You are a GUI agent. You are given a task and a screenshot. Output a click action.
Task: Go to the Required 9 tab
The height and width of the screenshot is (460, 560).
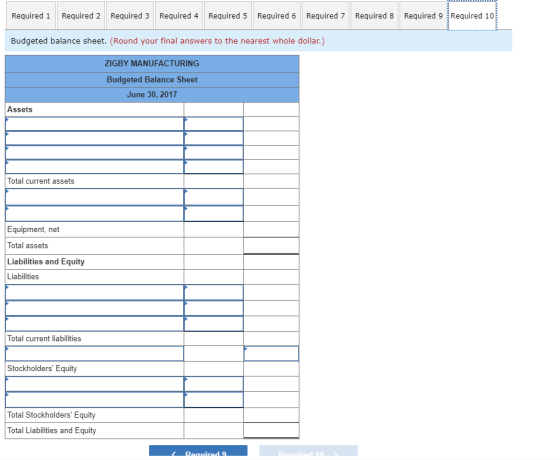(x=424, y=16)
